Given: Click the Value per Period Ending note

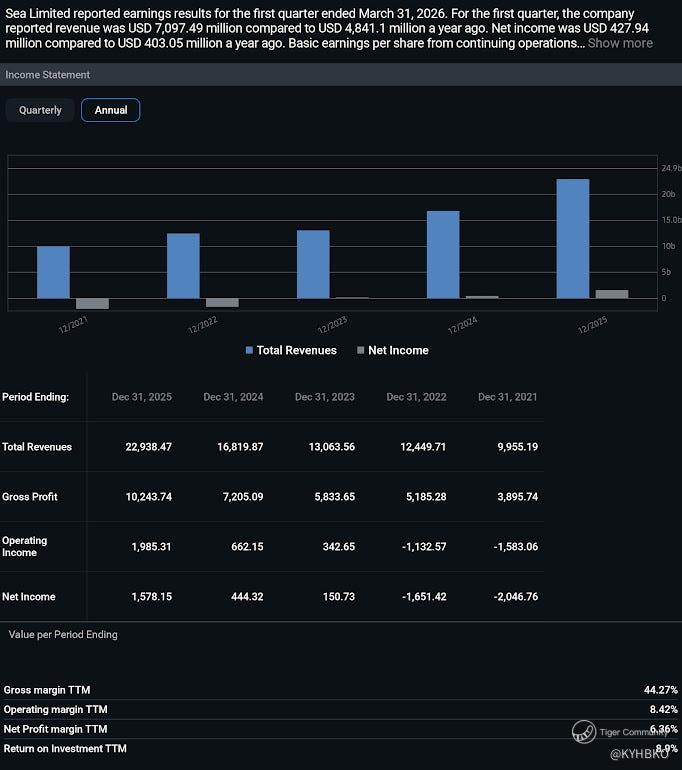Looking at the screenshot, I should (63, 634).
